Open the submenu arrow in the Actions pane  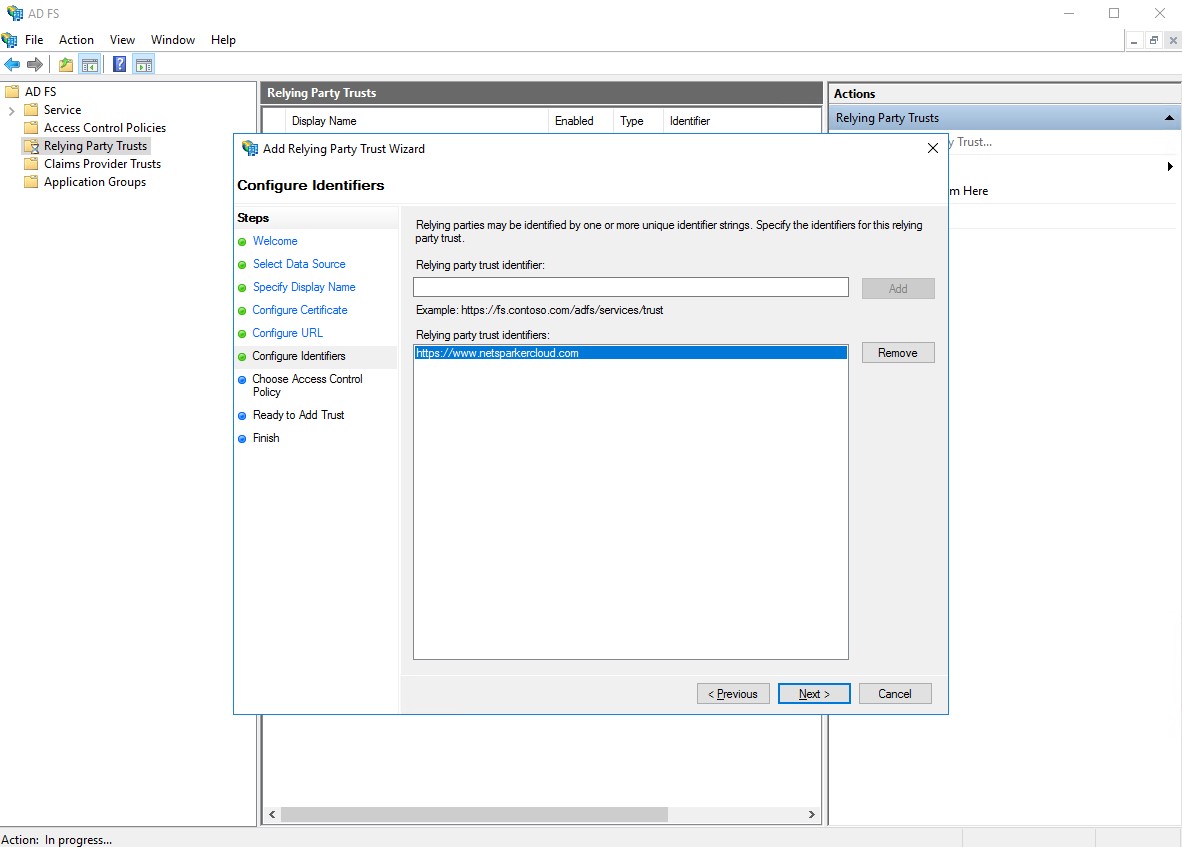[1170, 167]
